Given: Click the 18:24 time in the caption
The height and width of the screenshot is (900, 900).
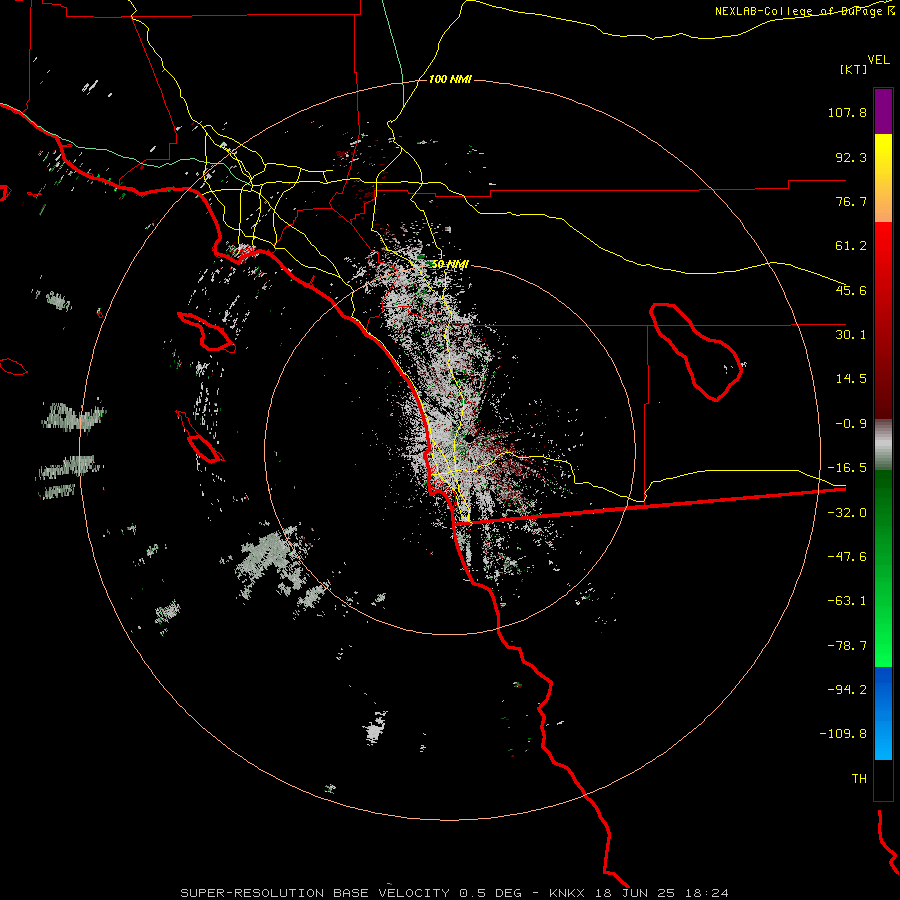Looking at the screenshot, I should 708,893.
